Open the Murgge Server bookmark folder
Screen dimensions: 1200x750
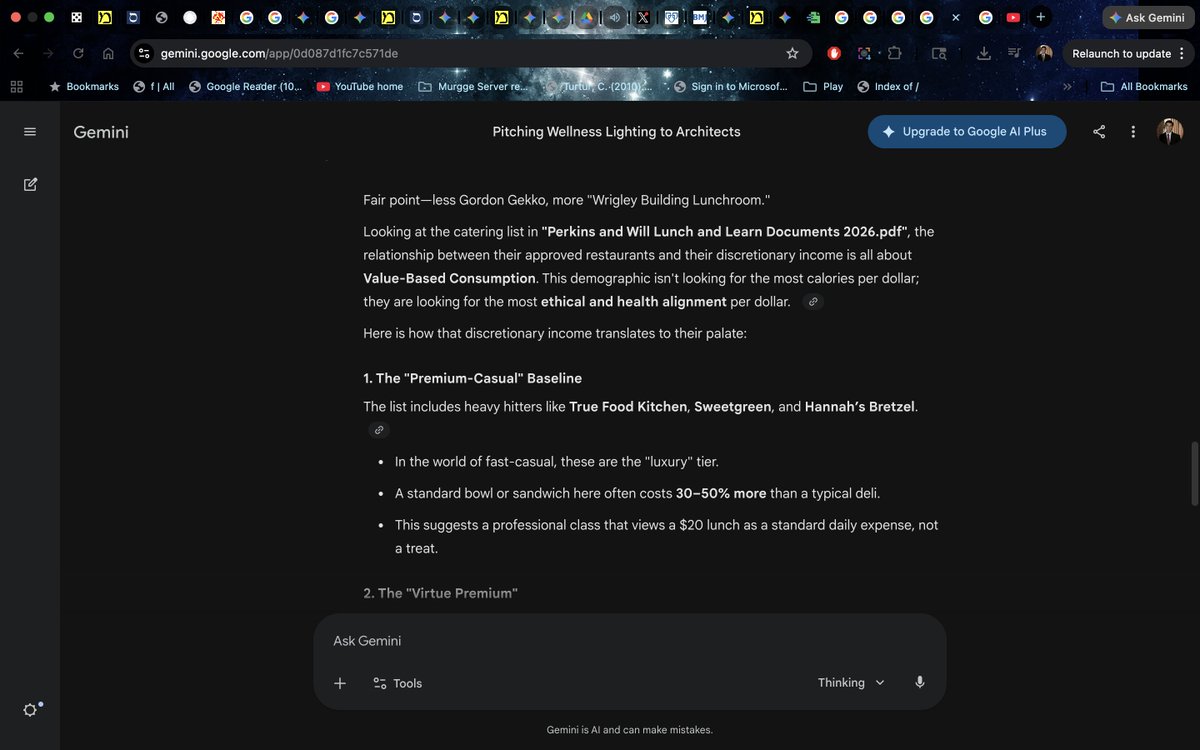(472, 86)
